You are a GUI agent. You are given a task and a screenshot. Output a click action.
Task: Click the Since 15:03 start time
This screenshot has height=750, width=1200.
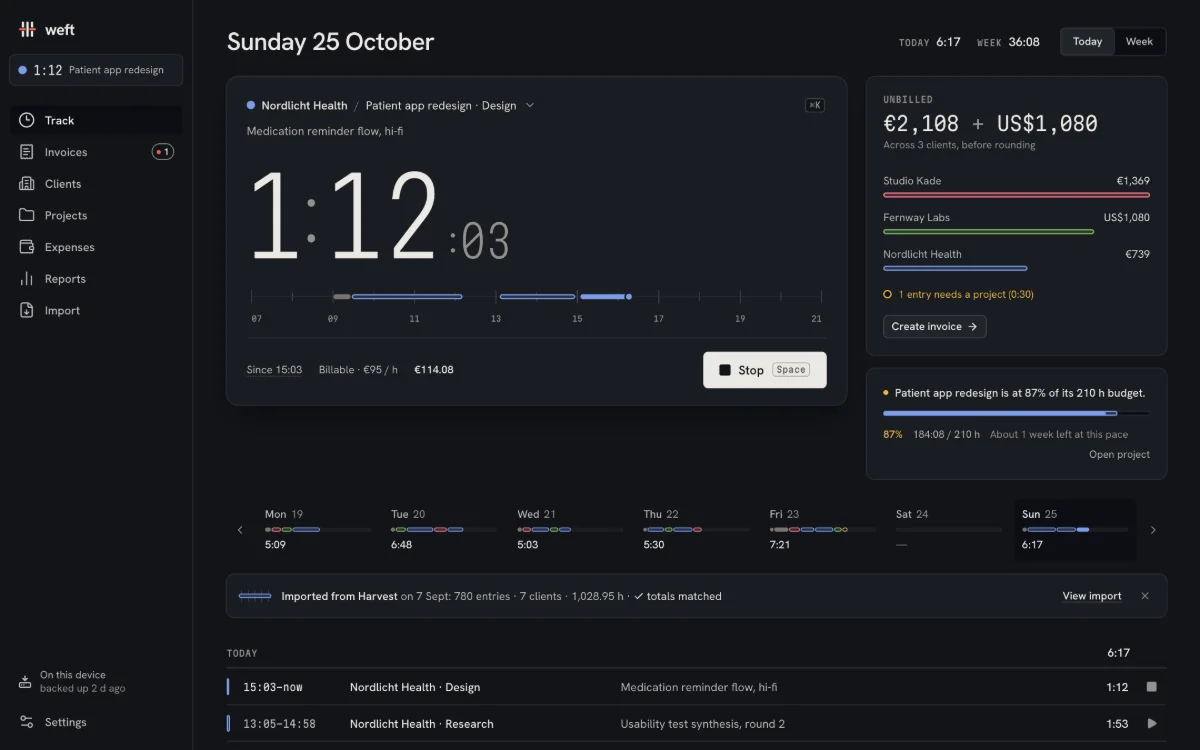click(274, 370)
